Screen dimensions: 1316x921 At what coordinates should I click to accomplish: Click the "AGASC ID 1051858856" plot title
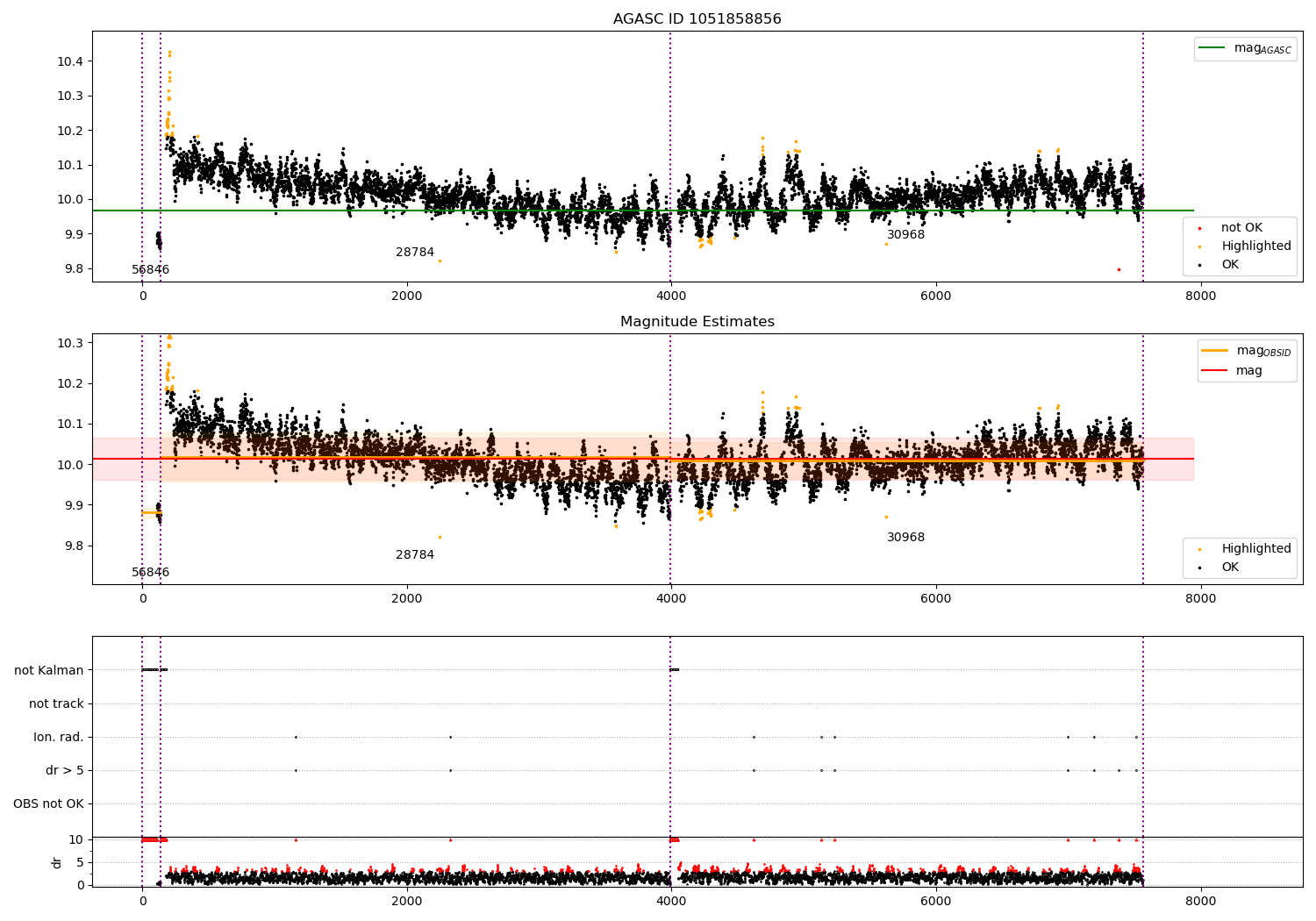click(x=697, y=19)
